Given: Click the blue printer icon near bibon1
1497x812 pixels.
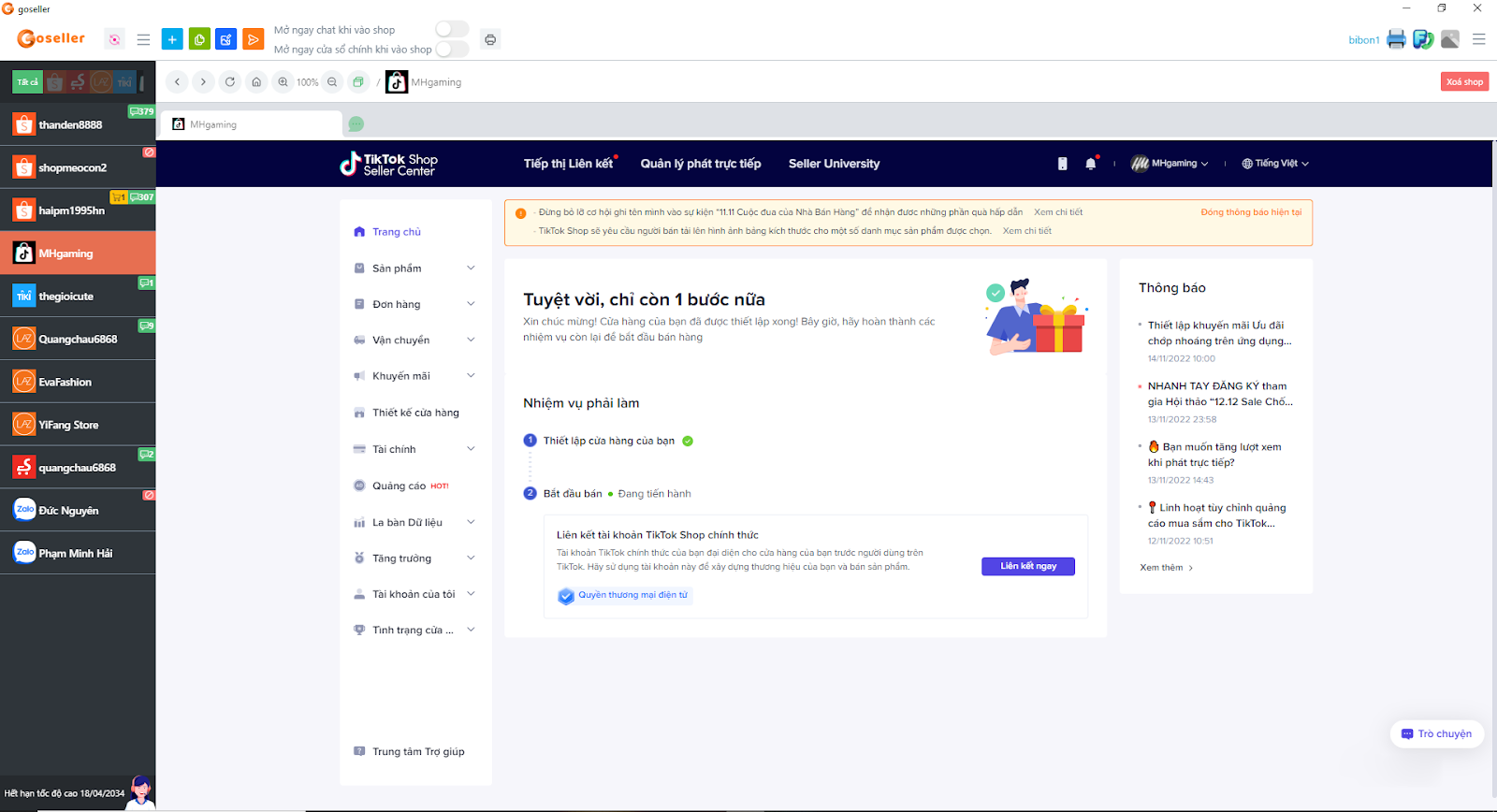Looking at the screenshot, I should click(x=1396, y=39).
